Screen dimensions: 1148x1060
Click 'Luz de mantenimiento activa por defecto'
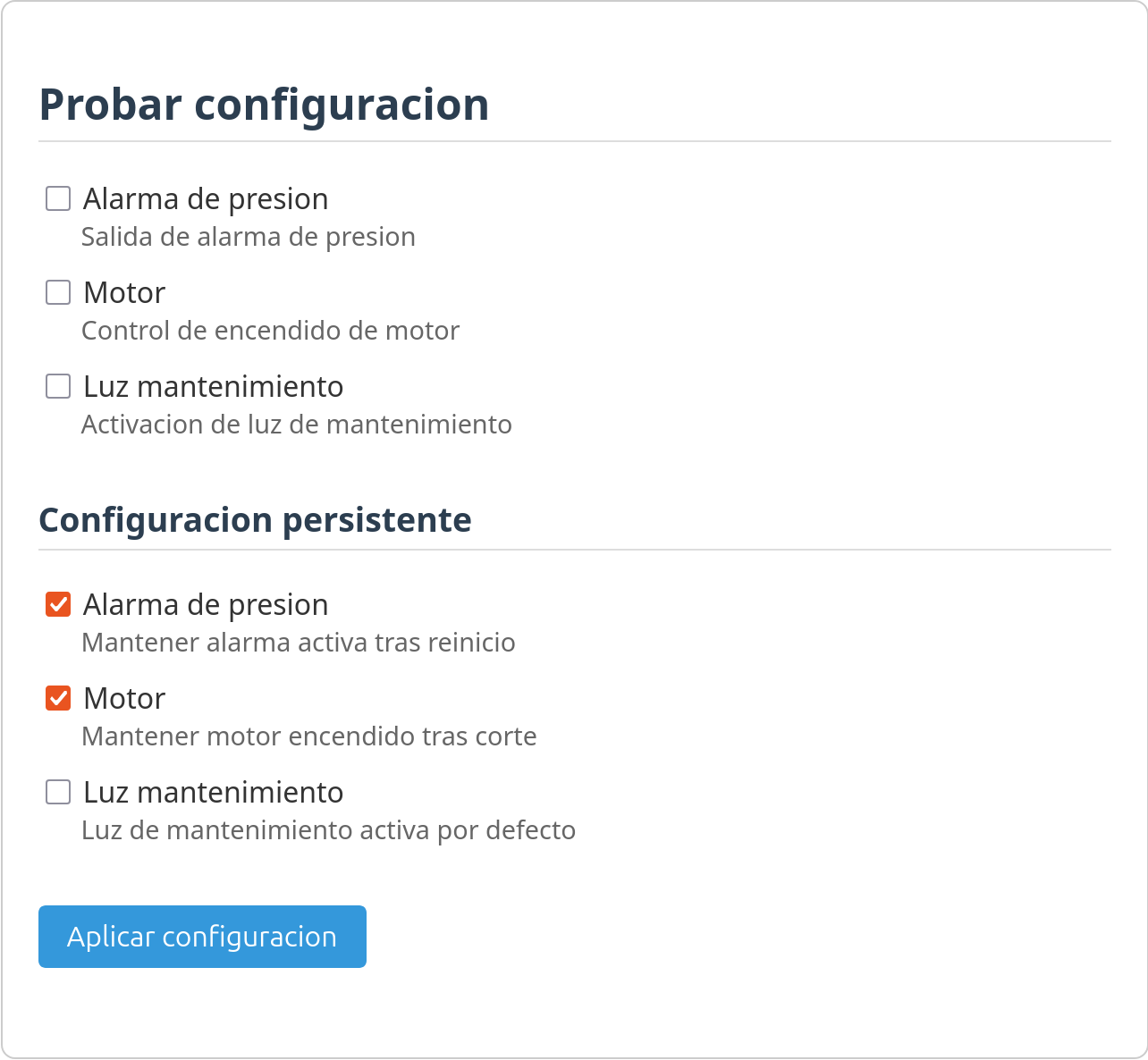[328, 830]
